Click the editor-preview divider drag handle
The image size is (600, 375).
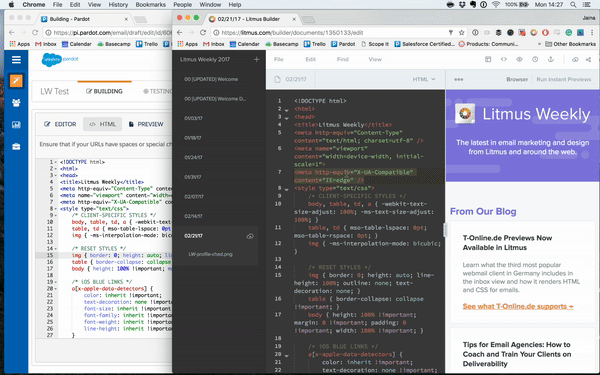click(445, 230)
